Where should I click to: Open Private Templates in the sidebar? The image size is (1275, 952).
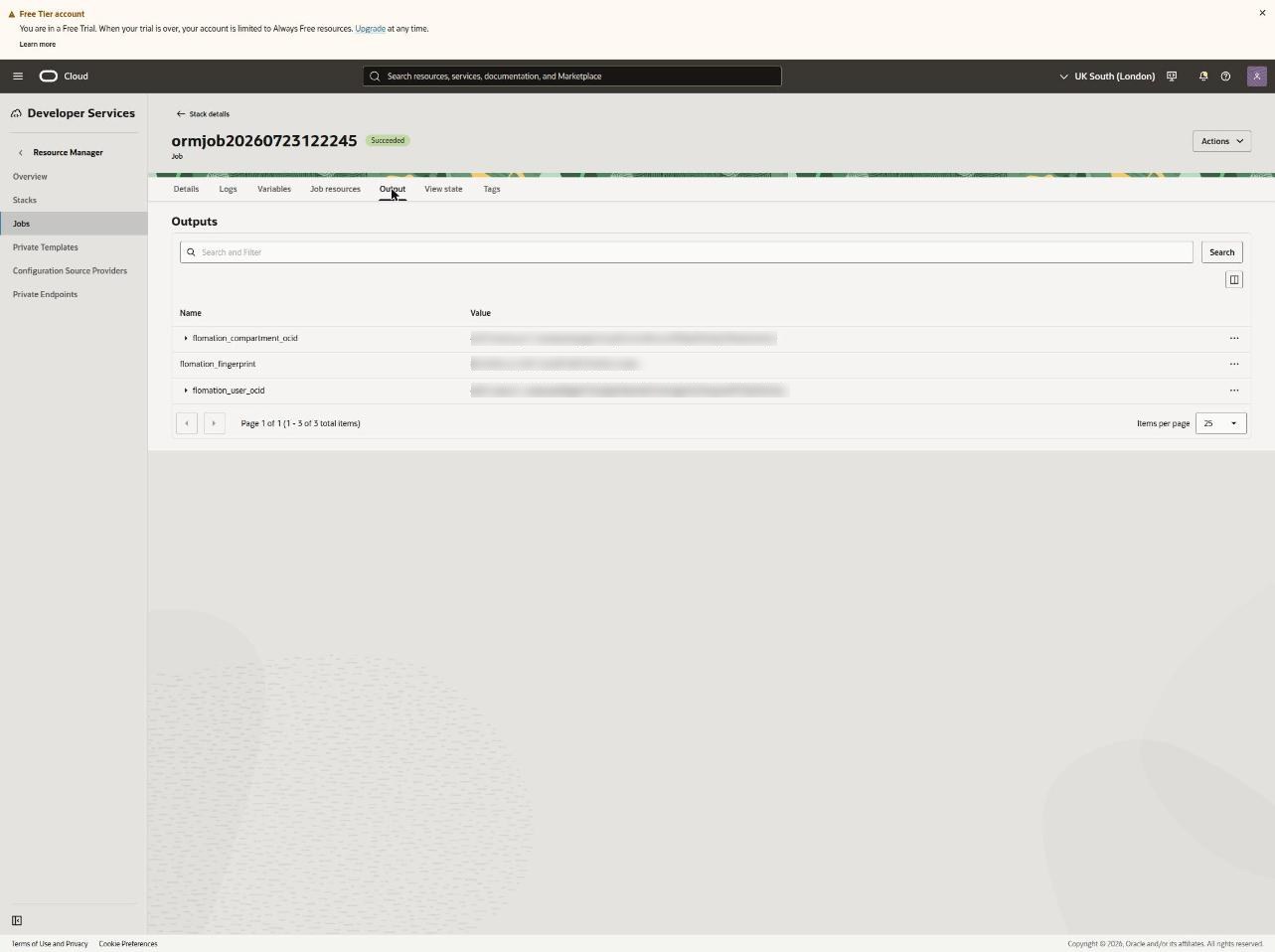click(x=46, y=247)
